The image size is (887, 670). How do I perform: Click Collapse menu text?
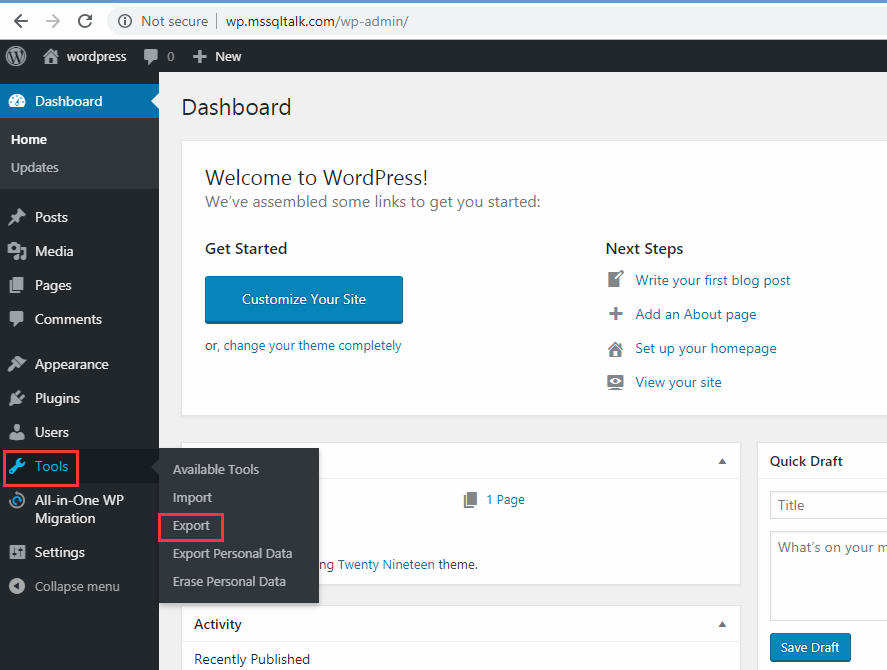(x=77, y=587)
